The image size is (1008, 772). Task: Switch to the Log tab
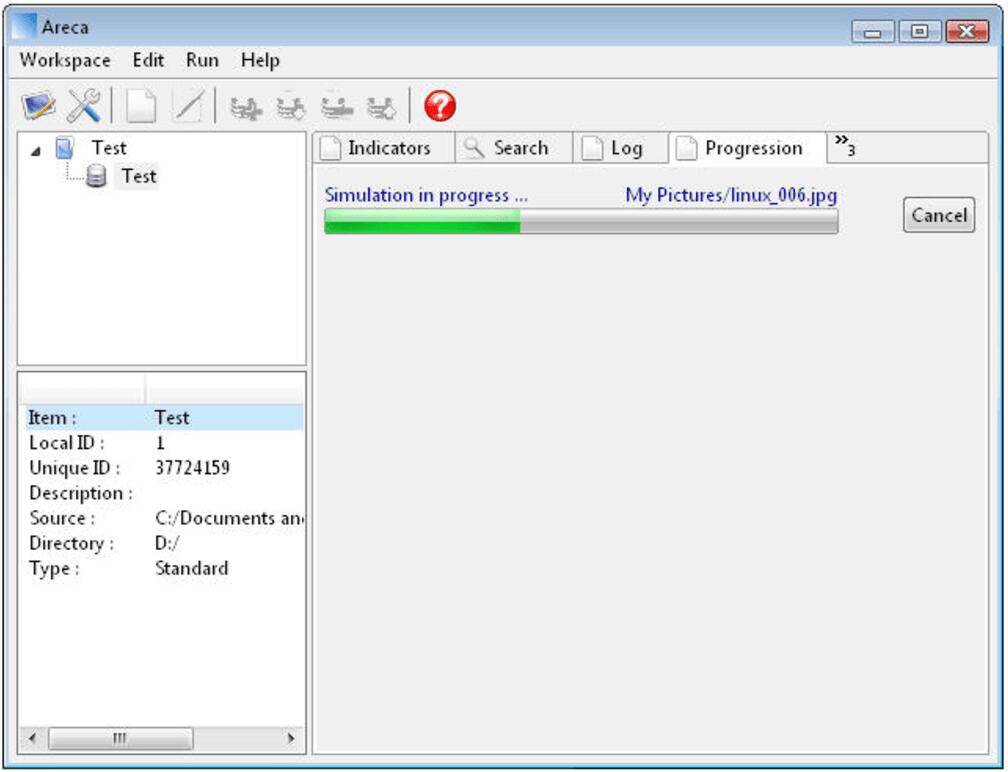[x=620, y=148]
